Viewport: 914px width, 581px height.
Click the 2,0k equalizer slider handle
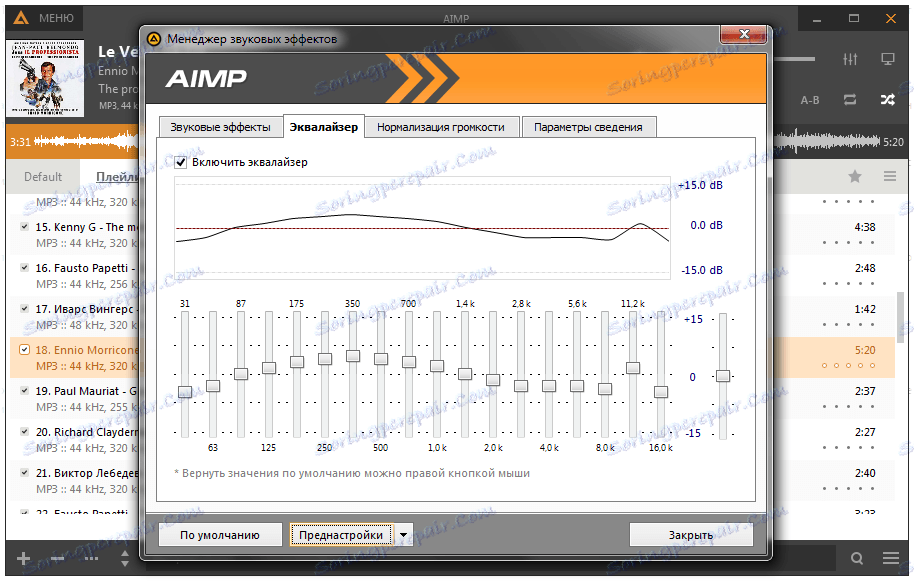click(x=493, y=380)
